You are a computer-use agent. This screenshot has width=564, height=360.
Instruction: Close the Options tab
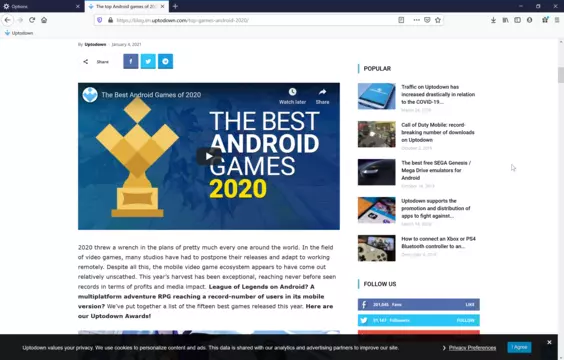click(x=78, y=6)
